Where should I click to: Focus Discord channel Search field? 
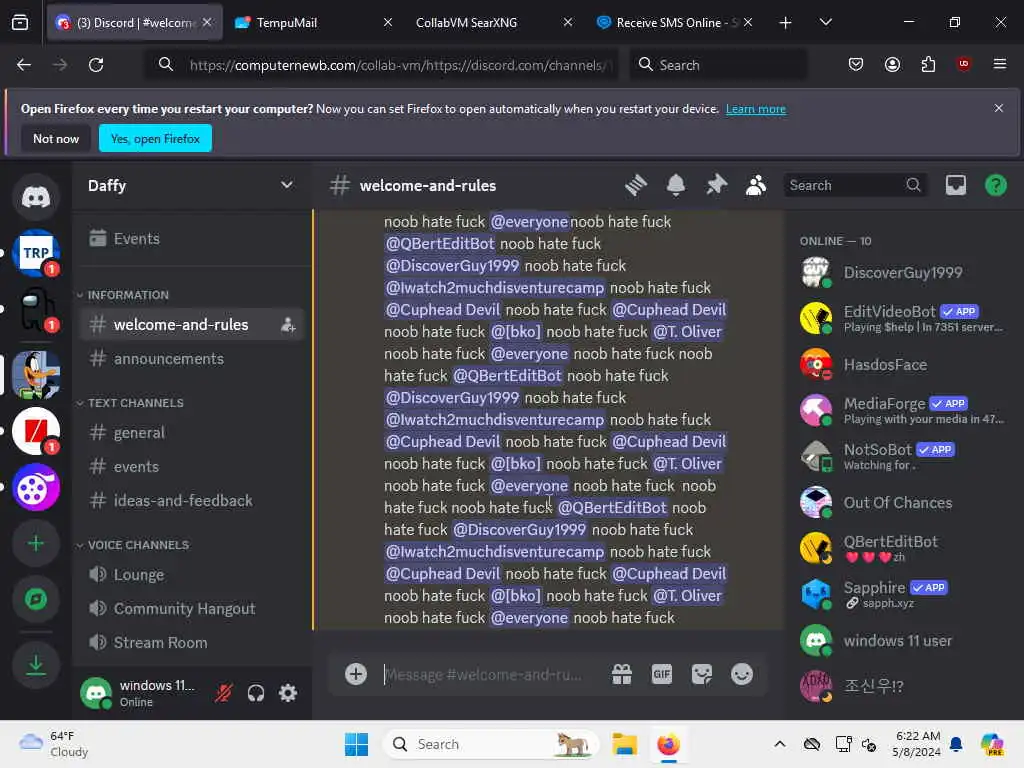click(x=854, y=185)
